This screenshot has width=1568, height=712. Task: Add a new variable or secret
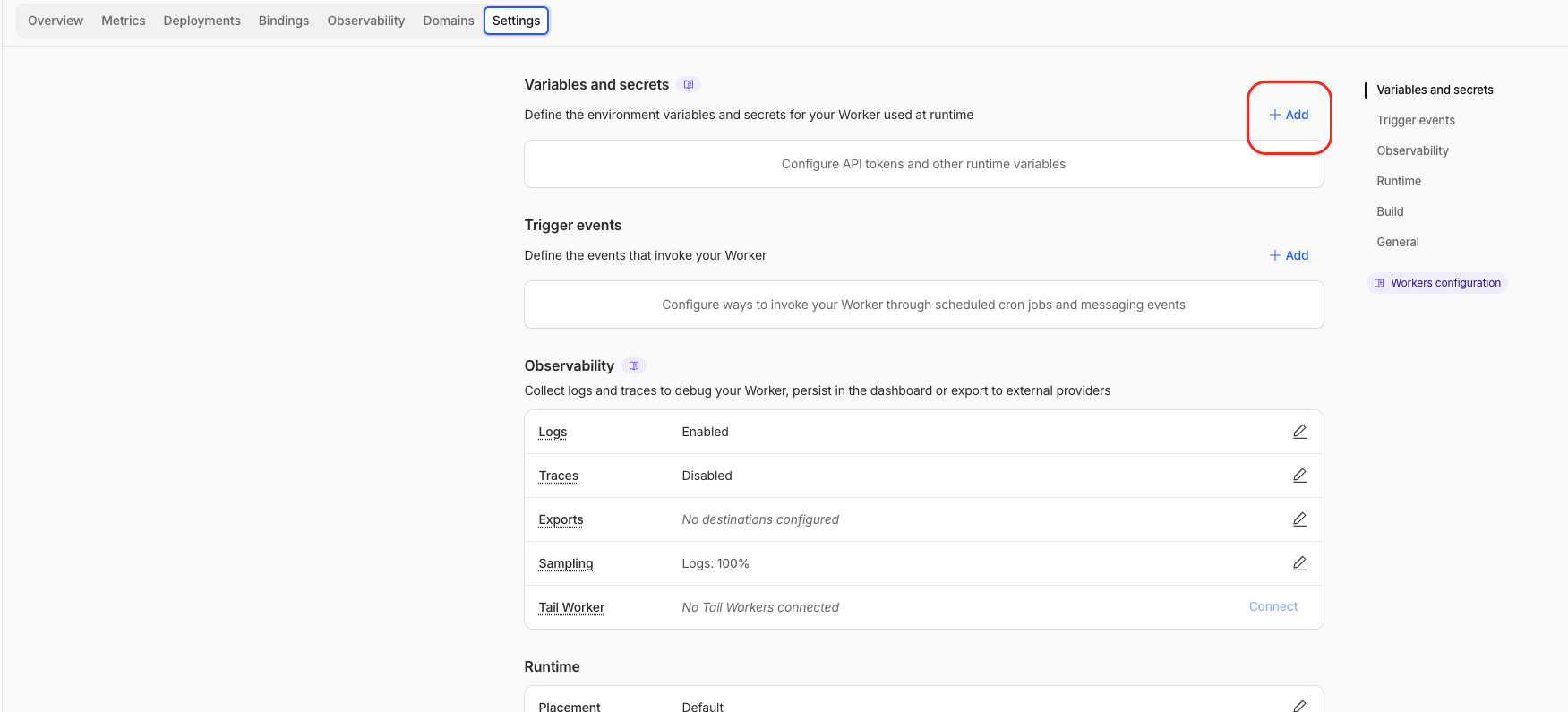tap(1290, 115)
